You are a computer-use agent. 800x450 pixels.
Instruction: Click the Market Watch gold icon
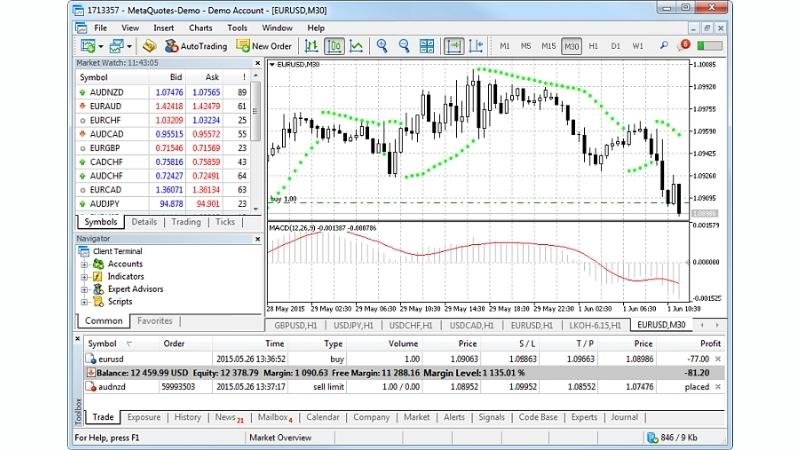pyautogui.click(x=149, y=46)
